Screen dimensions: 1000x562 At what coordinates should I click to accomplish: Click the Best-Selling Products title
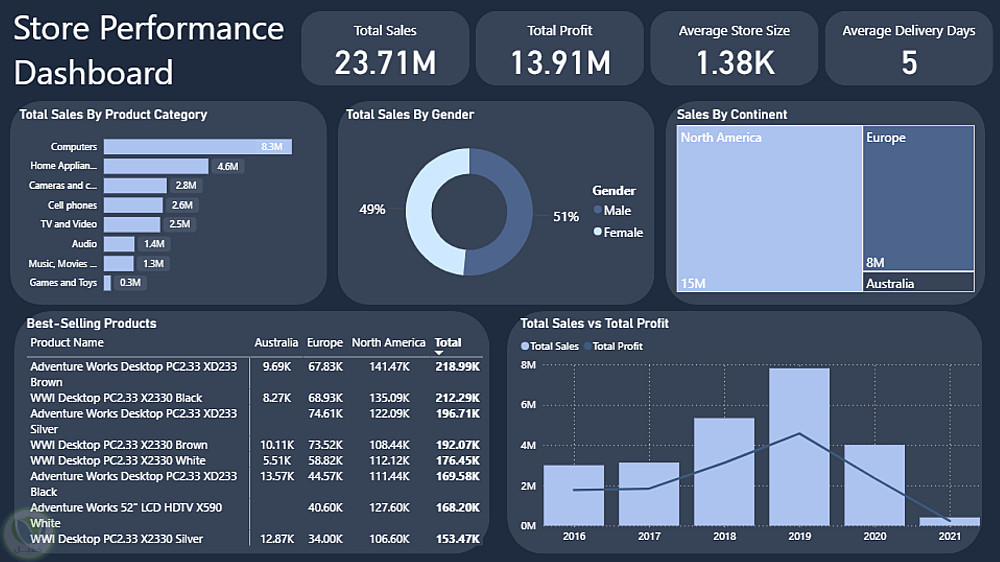point(91,323)
